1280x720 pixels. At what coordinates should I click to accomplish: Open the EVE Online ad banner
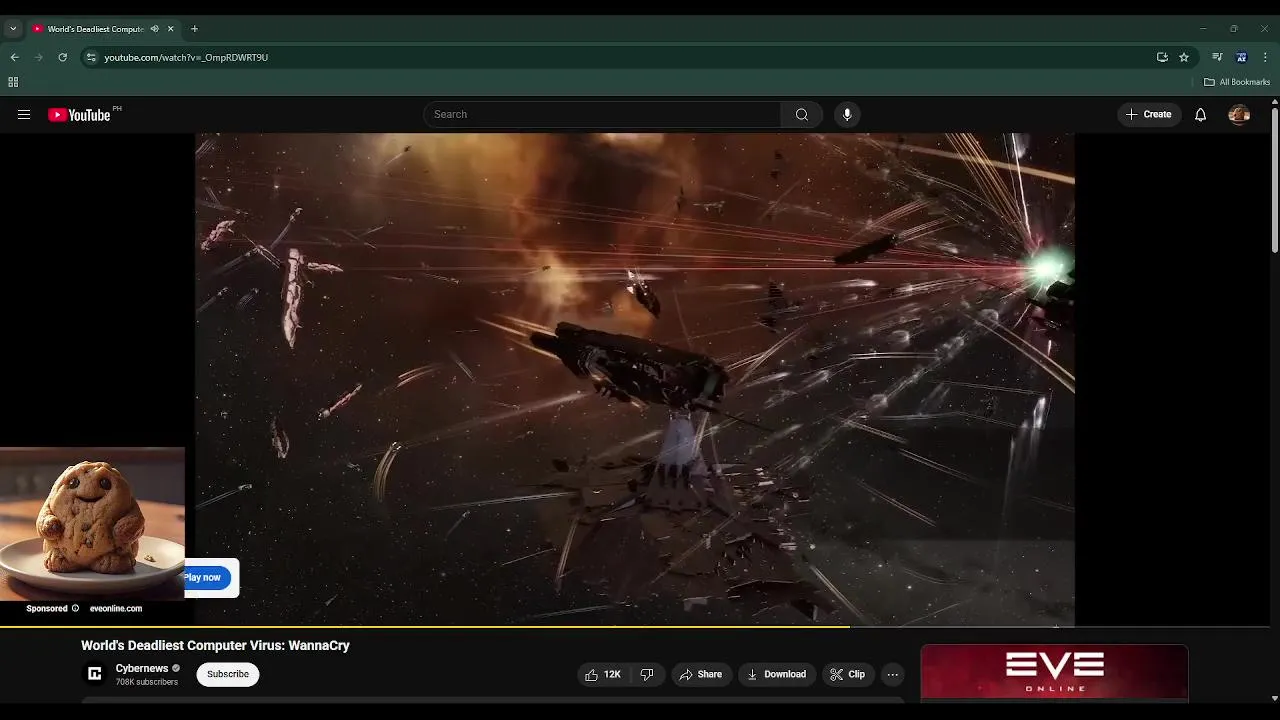point(1054,672)
